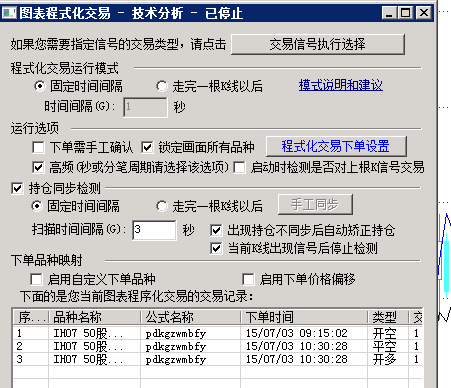Sort by 下单时间 column header
This screenshot has height=388, width=451.
304,317
